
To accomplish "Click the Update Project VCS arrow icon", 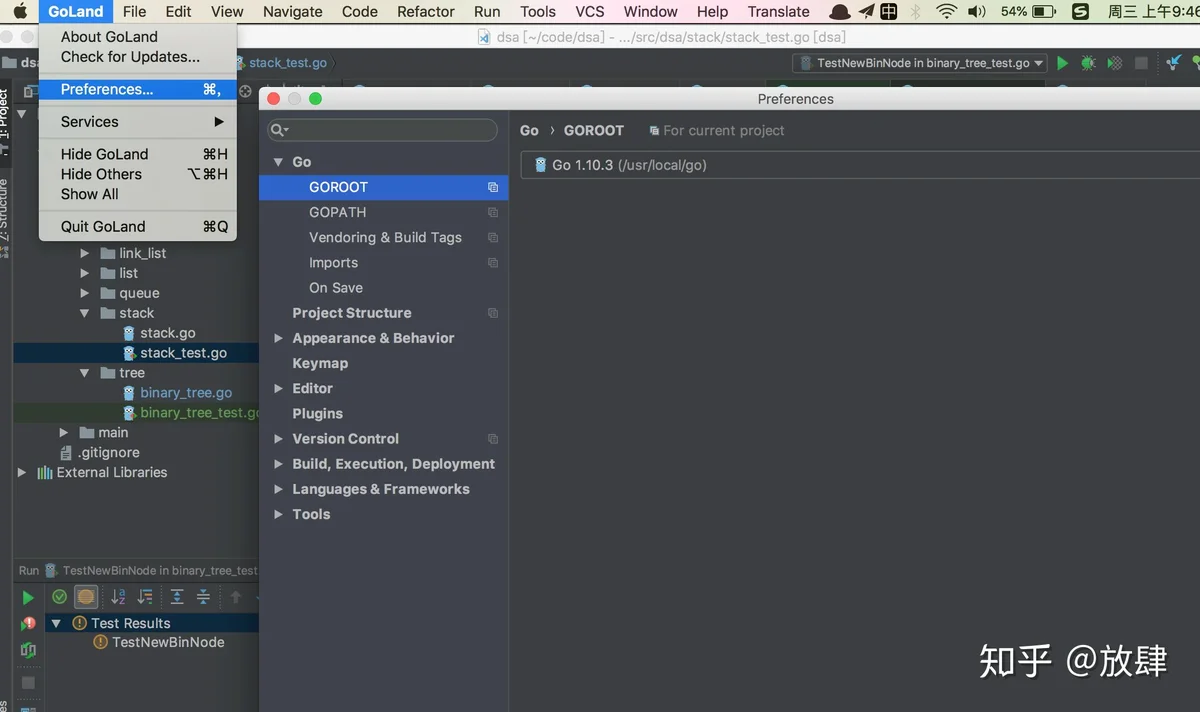I will [x=1175, y=63].
